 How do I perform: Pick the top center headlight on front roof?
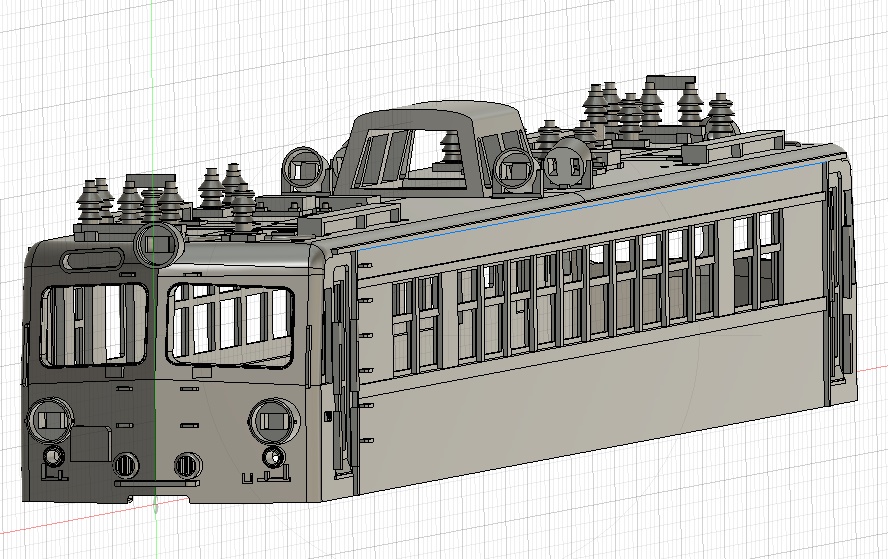pos(159,245)
